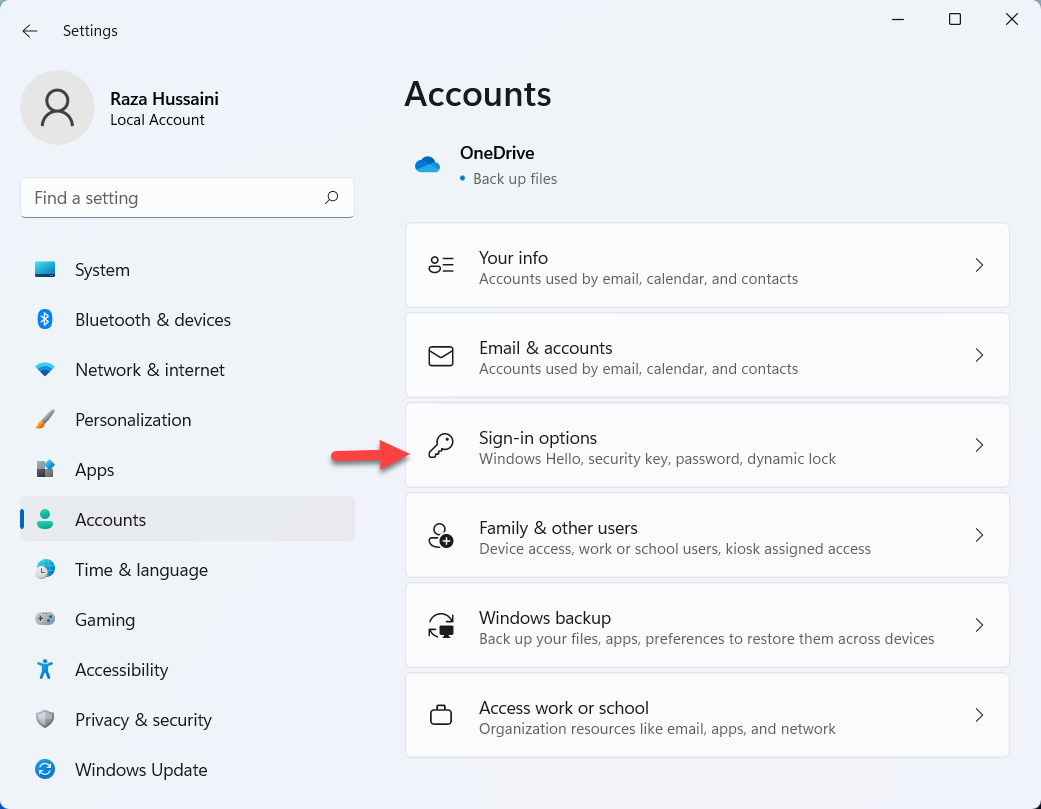Go back using the back arrow
This screenshot has width=1041, height=809.
[x=30, y=31]
